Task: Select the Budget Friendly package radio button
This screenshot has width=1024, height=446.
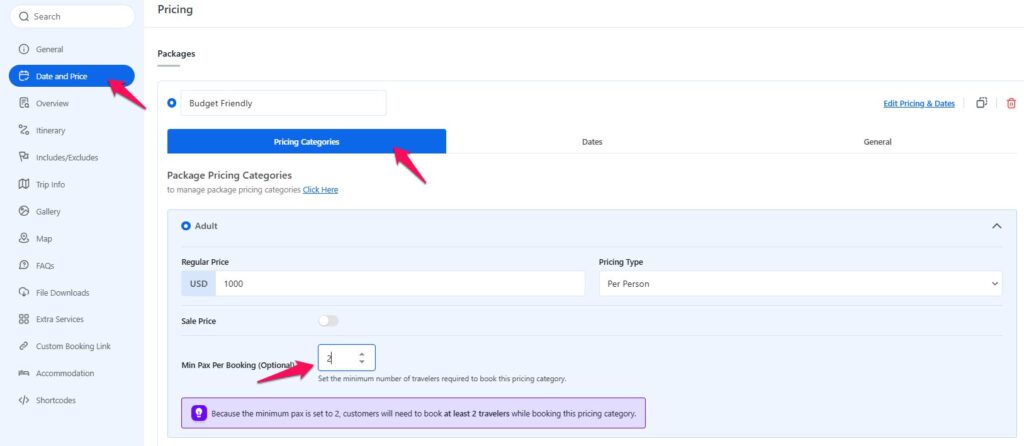Action: [172, 103]
